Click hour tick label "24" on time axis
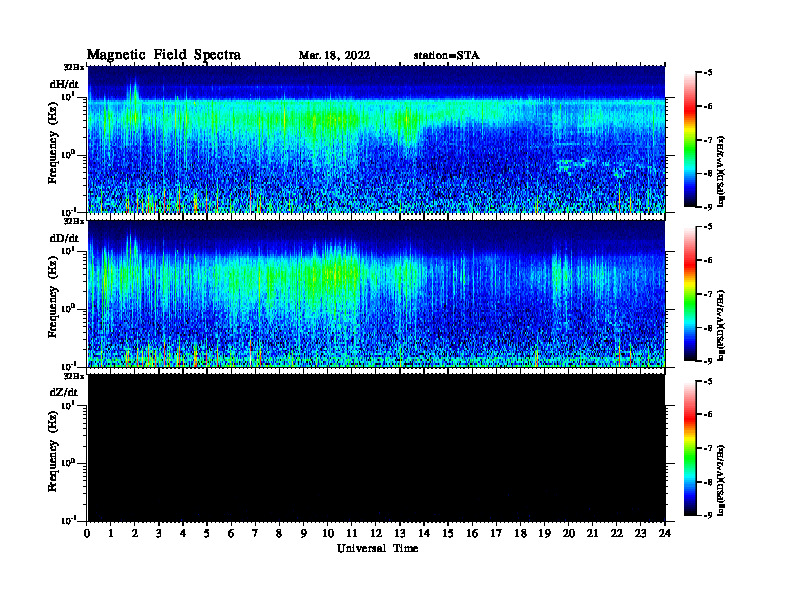Screen dimensions: 792x612 pos(665,534)
